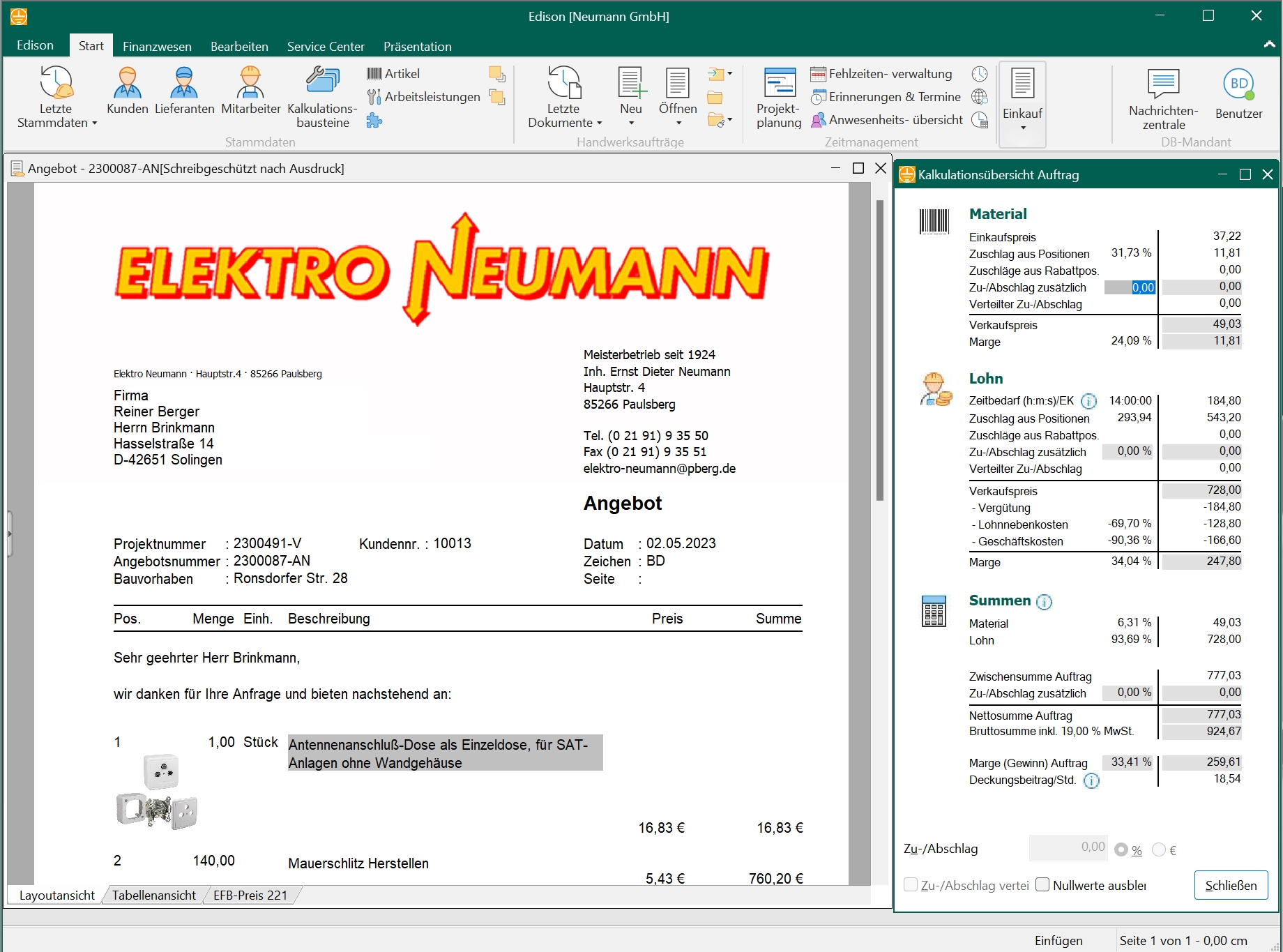Open the Benutzer BD profile

click(1238, 93)
